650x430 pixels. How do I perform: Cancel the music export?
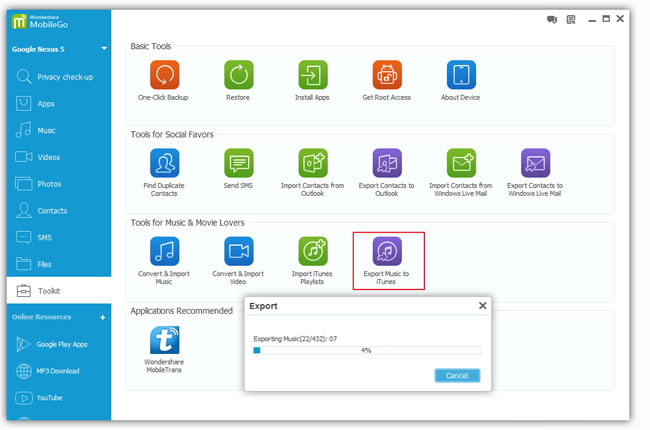pos(457,376)
